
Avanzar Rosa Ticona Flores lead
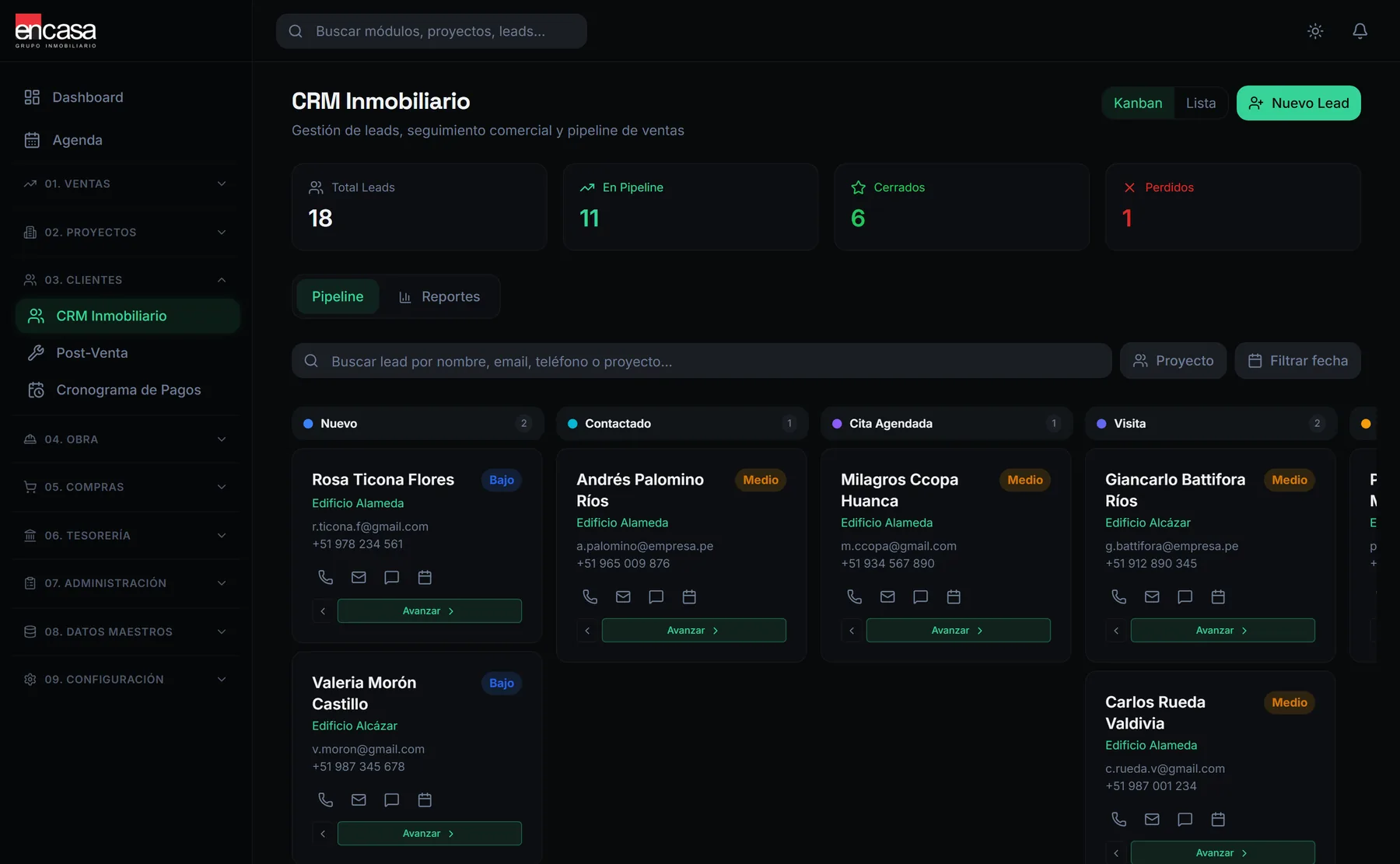point(429,610)
